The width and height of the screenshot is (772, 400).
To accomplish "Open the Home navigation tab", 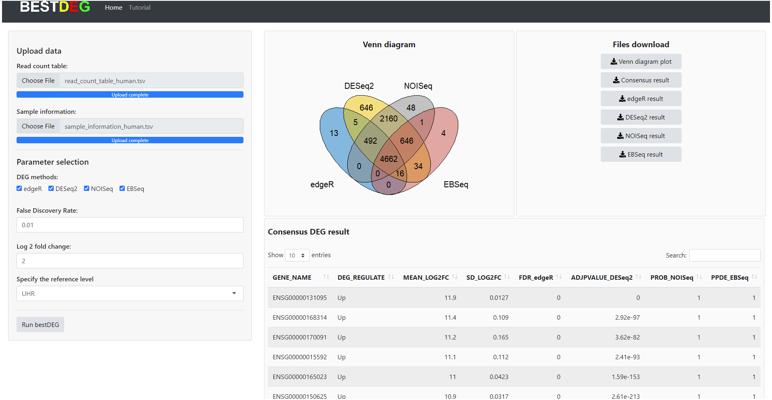I will tap(113, 8).
